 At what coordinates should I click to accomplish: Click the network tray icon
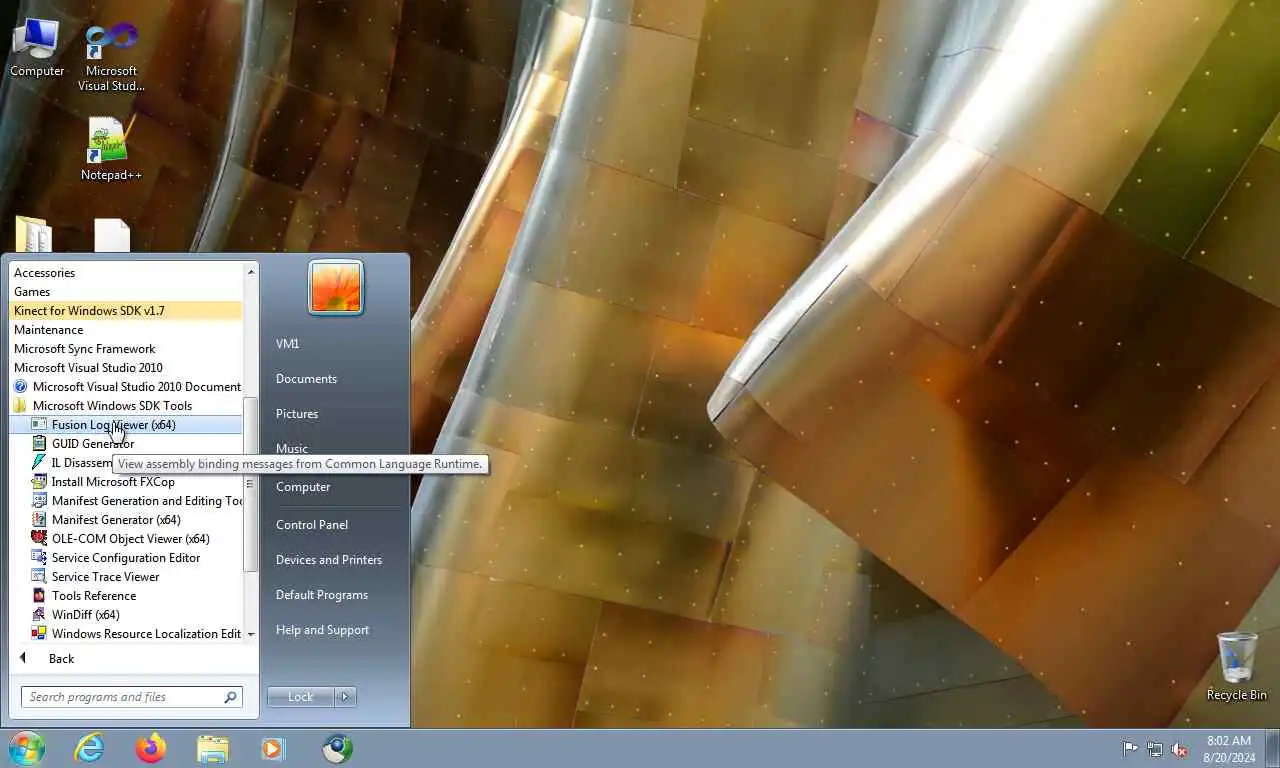click(1155, 748)
